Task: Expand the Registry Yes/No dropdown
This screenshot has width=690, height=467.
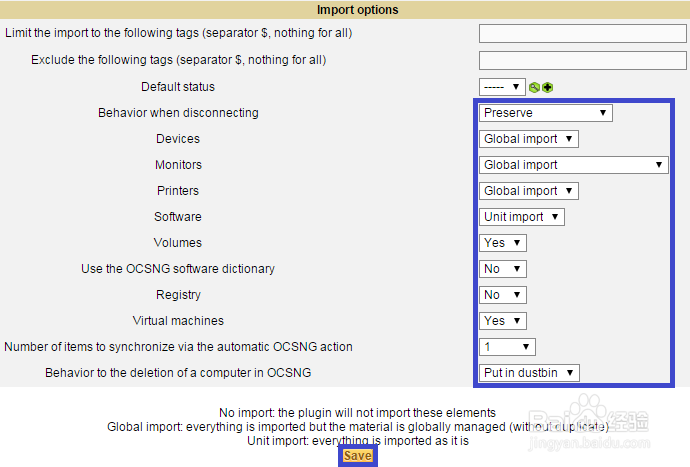Action: coord(503,295)
